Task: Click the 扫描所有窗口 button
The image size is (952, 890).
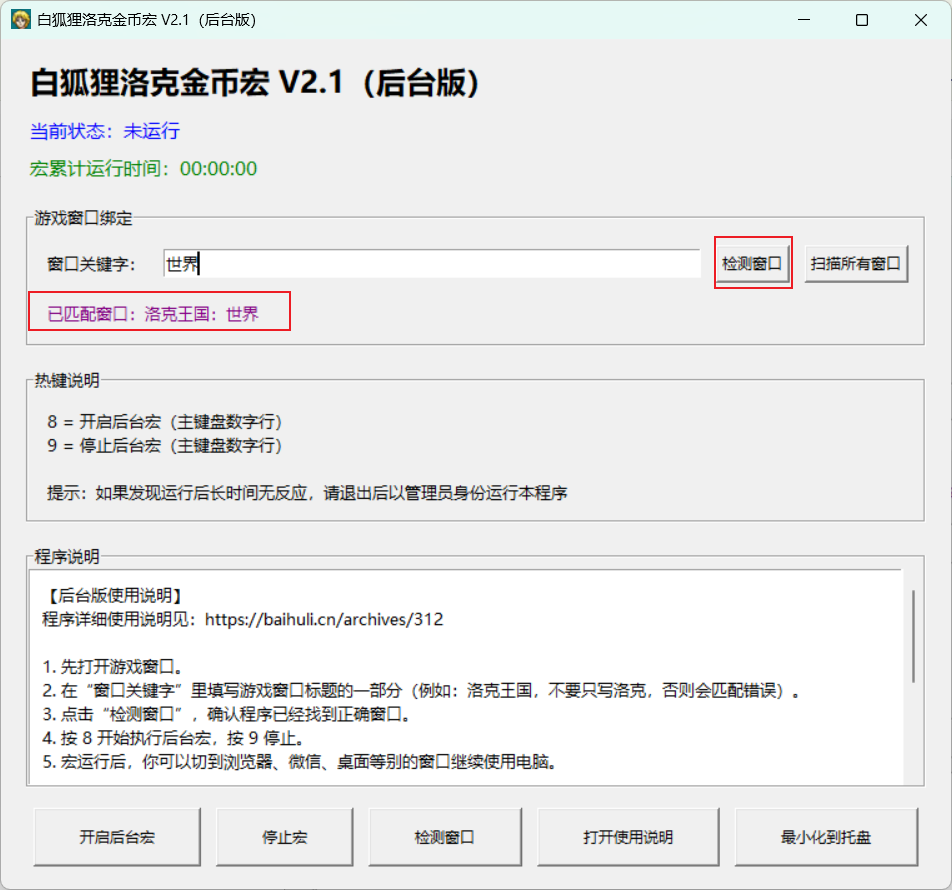Action: tap(856, 264)
